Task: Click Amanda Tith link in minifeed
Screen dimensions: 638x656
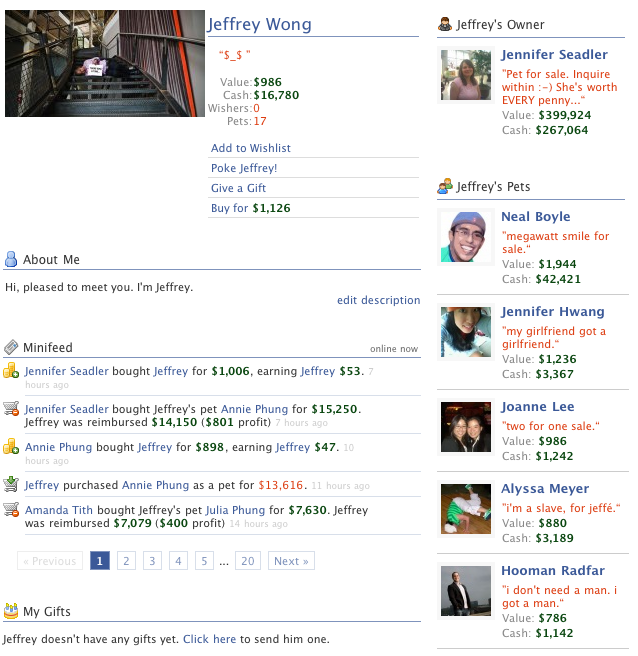Action: 59,510
